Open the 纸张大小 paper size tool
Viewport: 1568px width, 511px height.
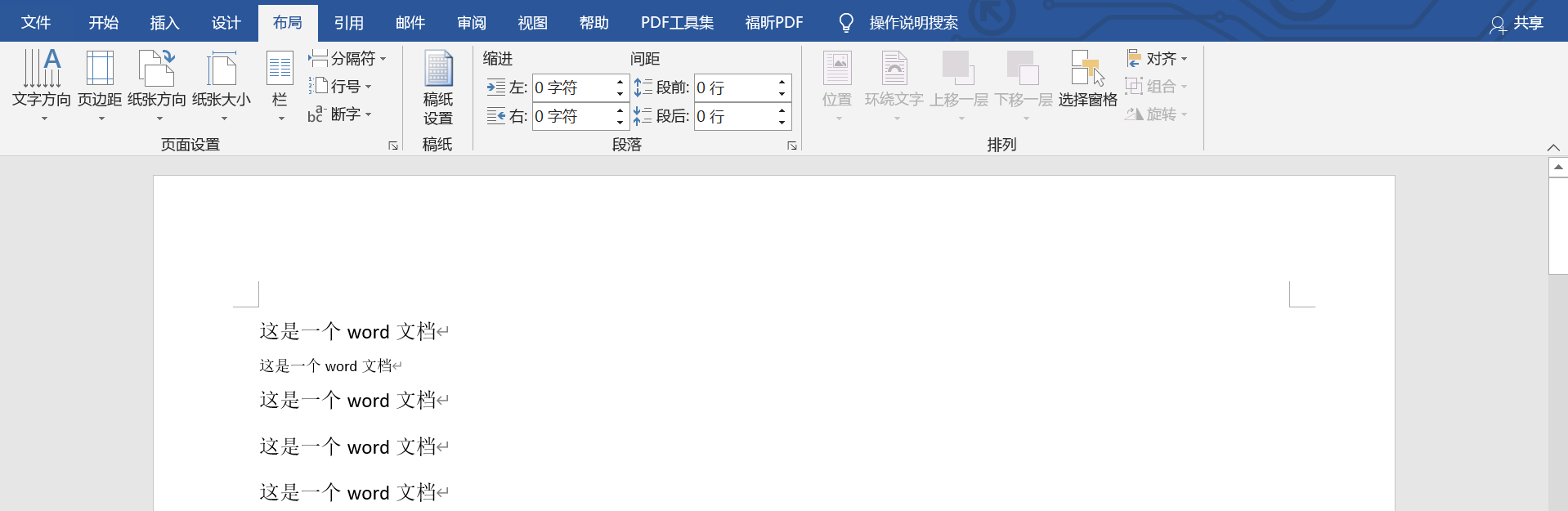tap(222, 85)
